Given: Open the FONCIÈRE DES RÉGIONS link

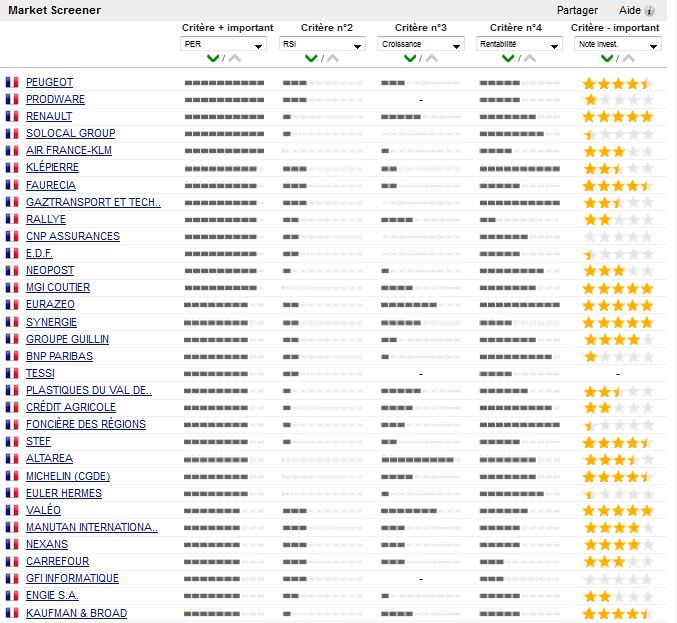Looking at the screenshot, I should coord(86,424).
